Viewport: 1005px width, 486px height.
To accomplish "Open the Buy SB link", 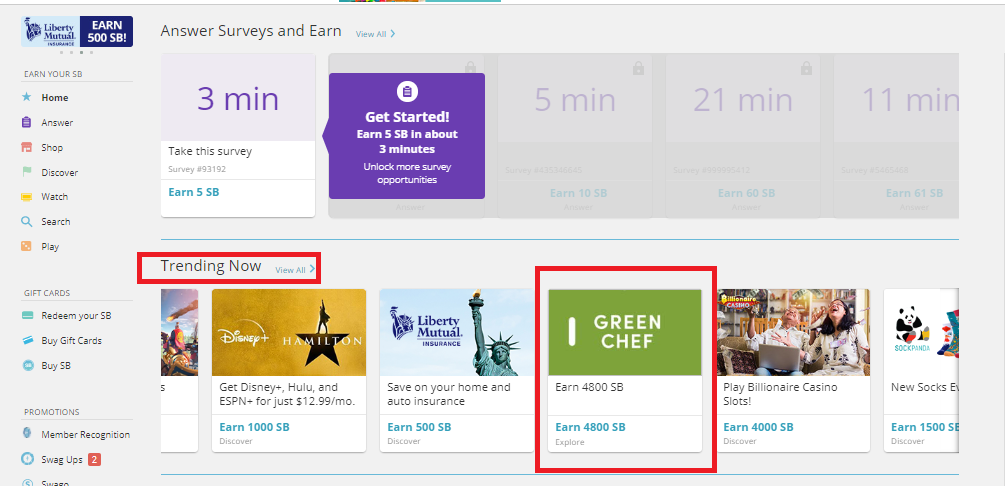I will (56, 365).
